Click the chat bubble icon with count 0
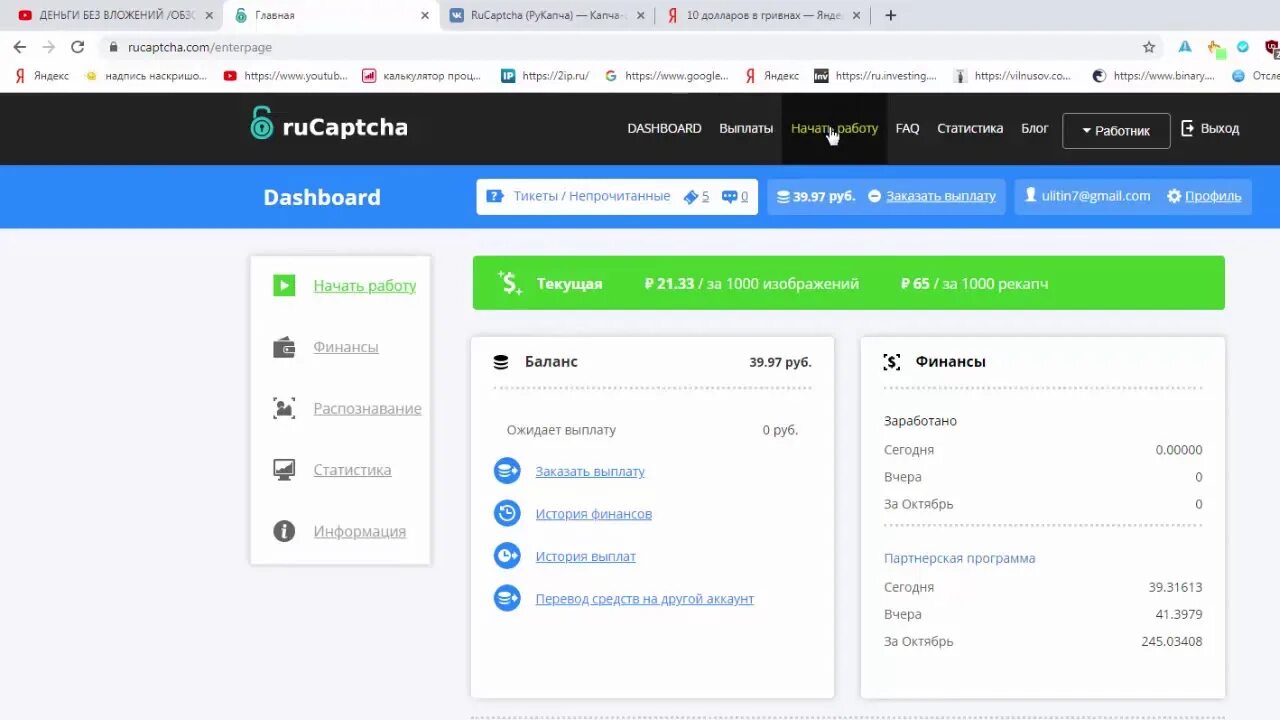1280x720 pixels. coord(729,197)
